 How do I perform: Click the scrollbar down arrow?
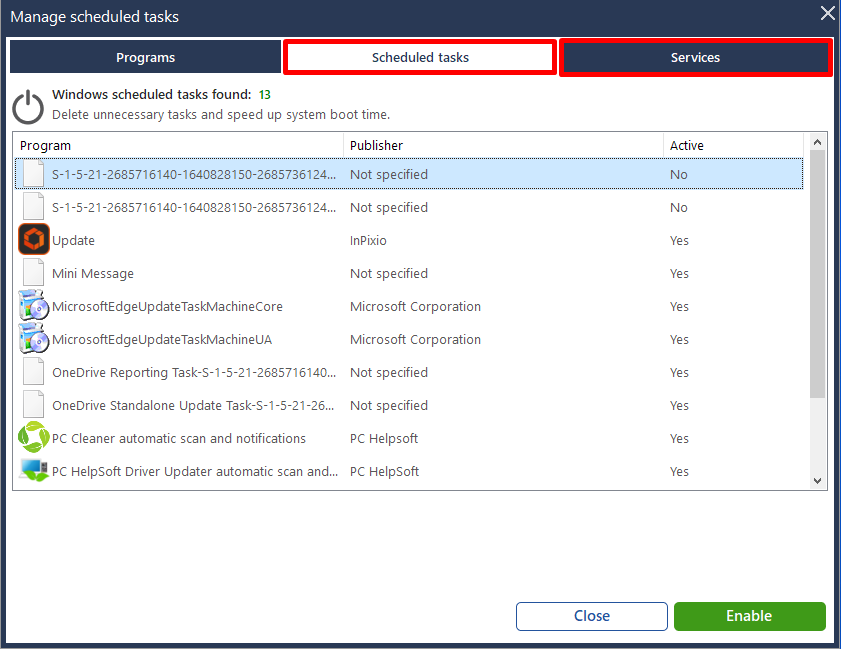click(x=817, y=481)
